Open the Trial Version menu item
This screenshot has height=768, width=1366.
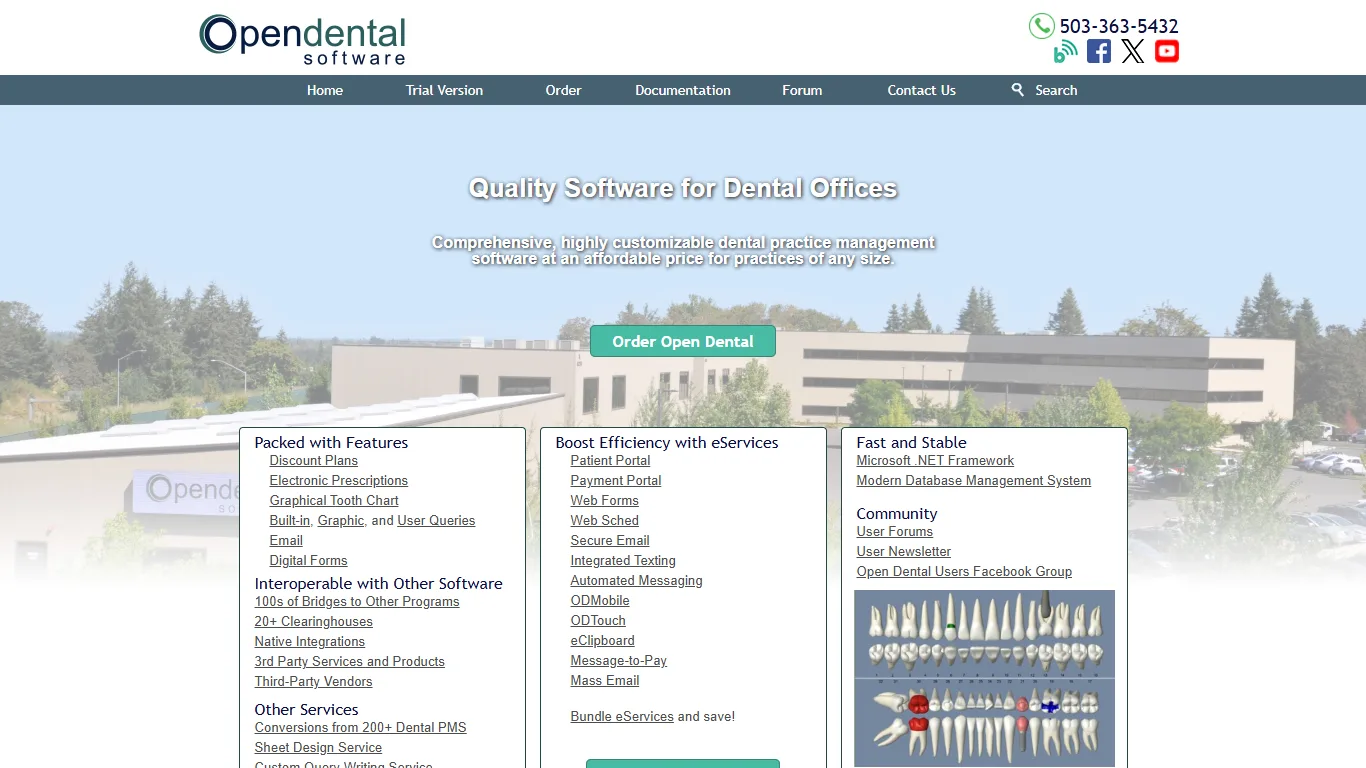click(444, 90)
